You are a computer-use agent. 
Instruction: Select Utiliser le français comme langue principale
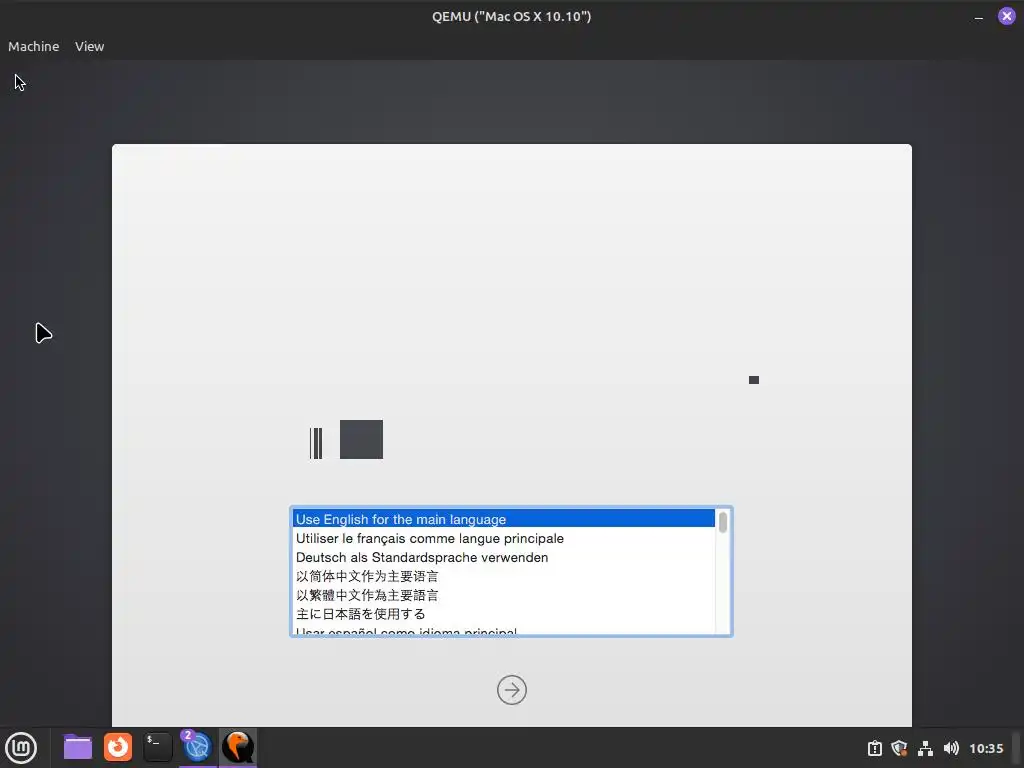504,538
